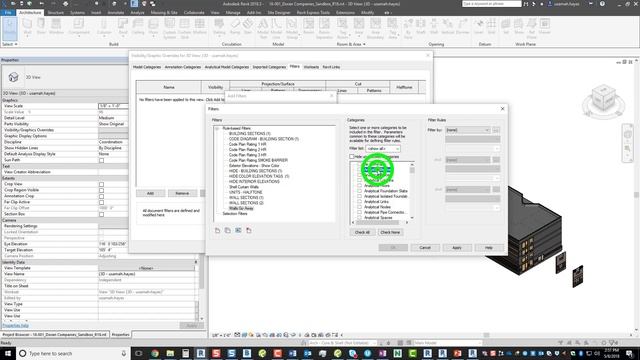Click the Add button in Visibility/Graphics dialog
Viewport: 640px width, 360px height.
click(x=150, y=193)
